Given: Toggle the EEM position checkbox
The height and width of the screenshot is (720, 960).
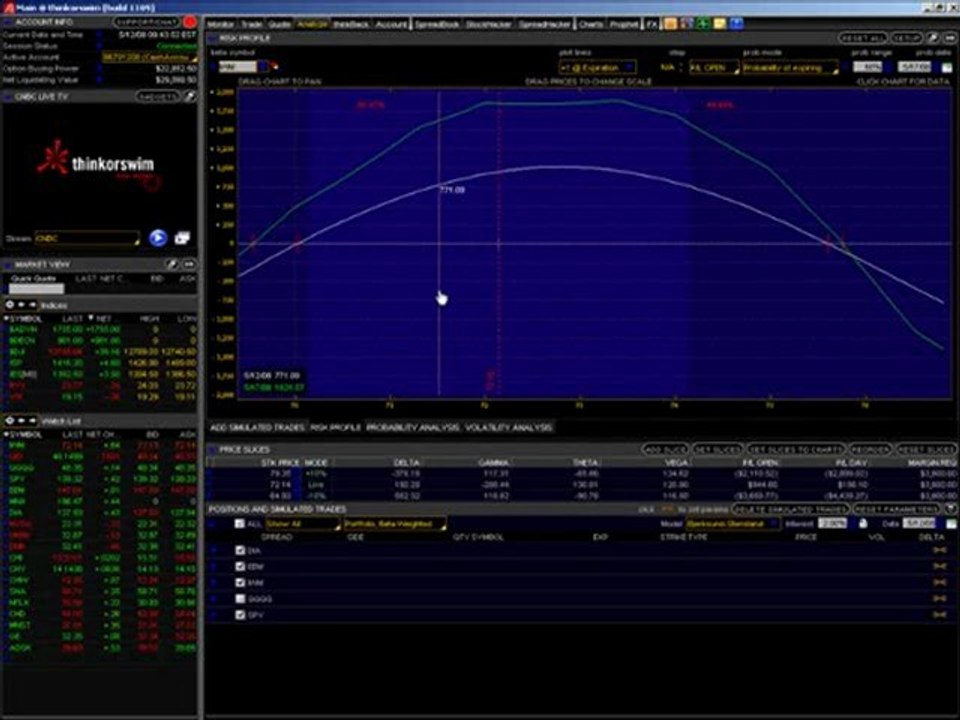Looking at the screenshot, I should 240,567.
